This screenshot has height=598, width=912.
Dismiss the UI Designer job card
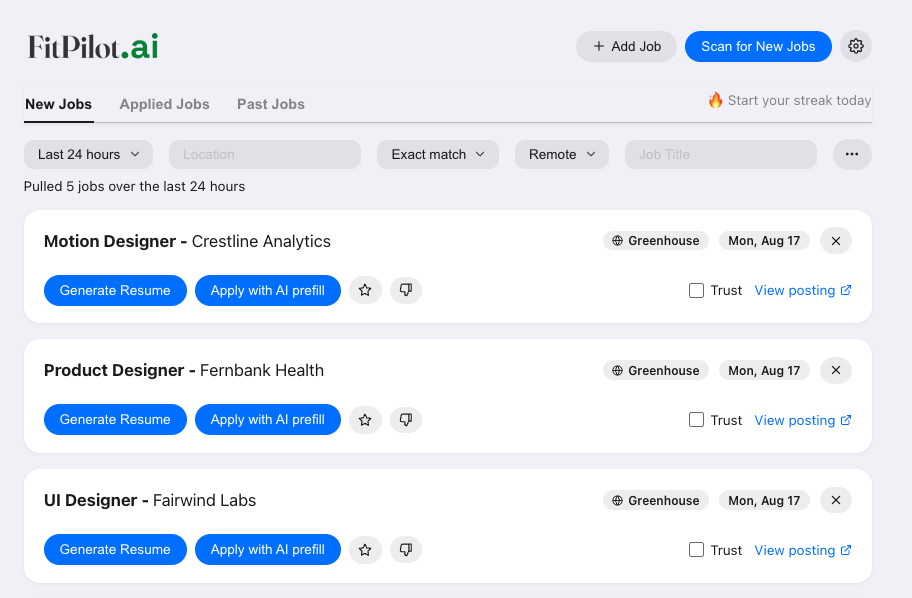(836, 500)
